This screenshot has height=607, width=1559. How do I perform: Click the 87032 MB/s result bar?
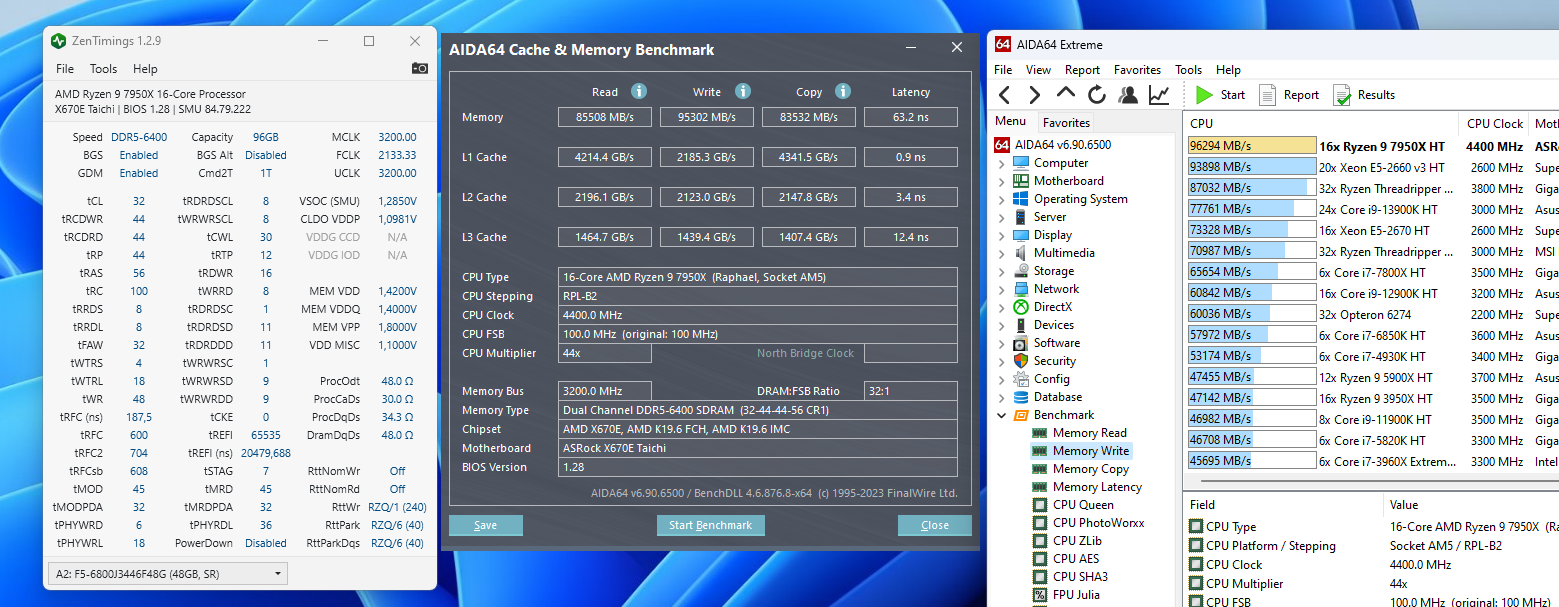(1252, 188)
